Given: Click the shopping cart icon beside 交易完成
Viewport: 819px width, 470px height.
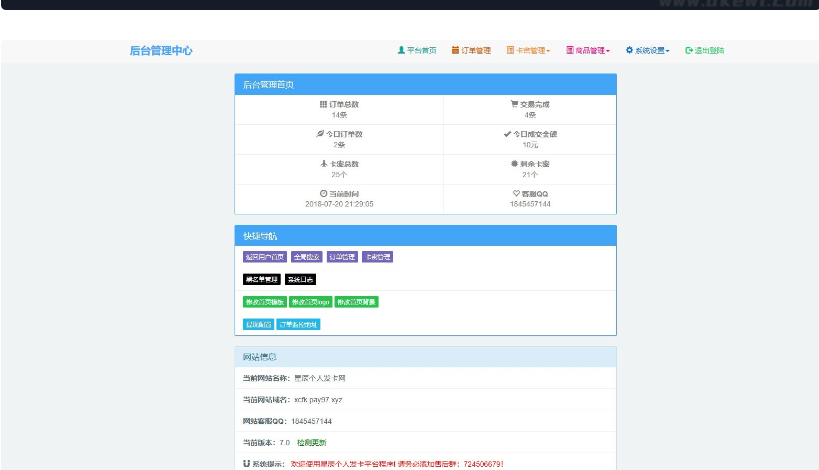Looking at the screenshot, I should tap(514, 104).
